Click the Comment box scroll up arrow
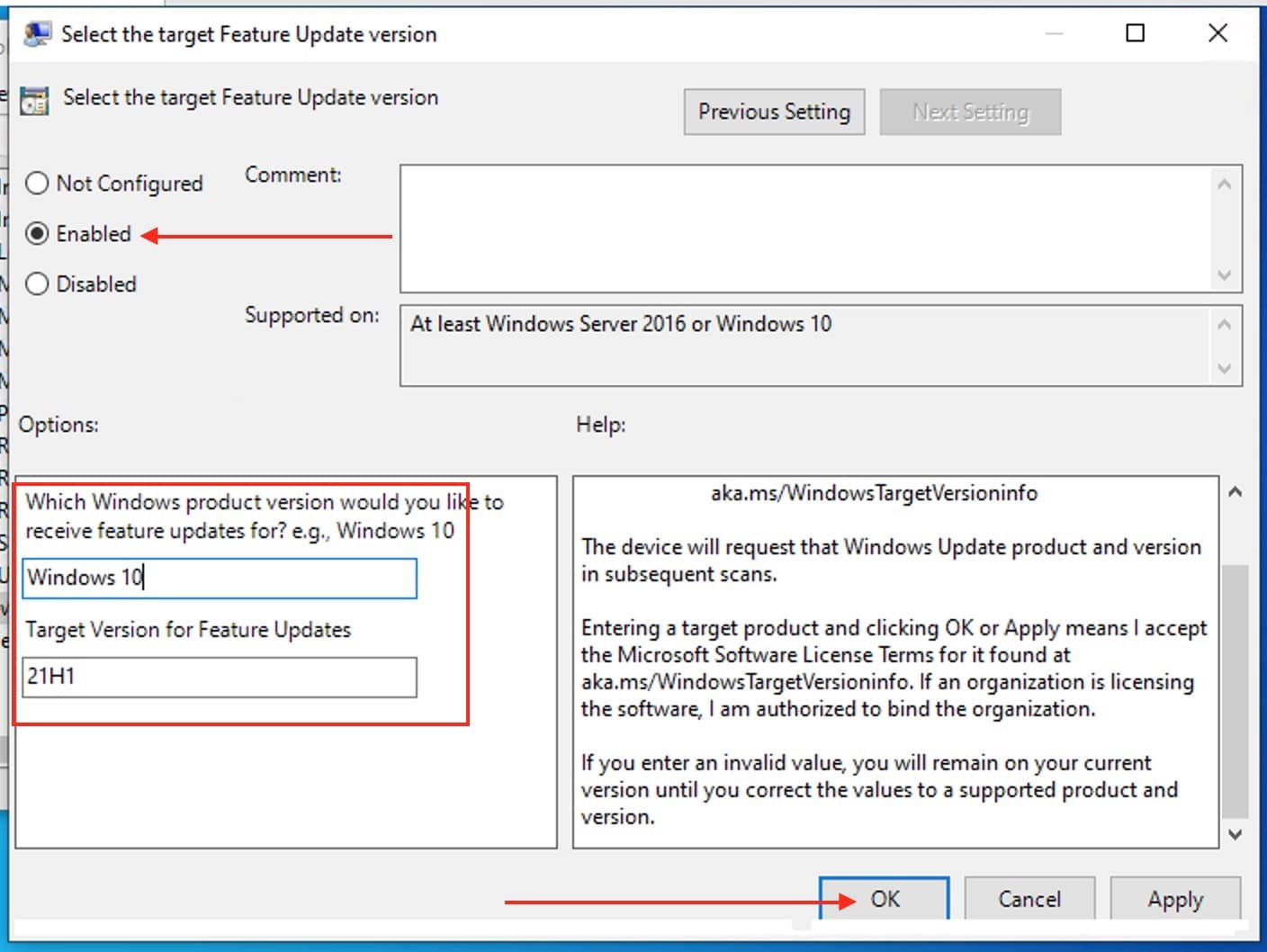The height and width of the screenshot is (952, 1267). pos(1224,184)
